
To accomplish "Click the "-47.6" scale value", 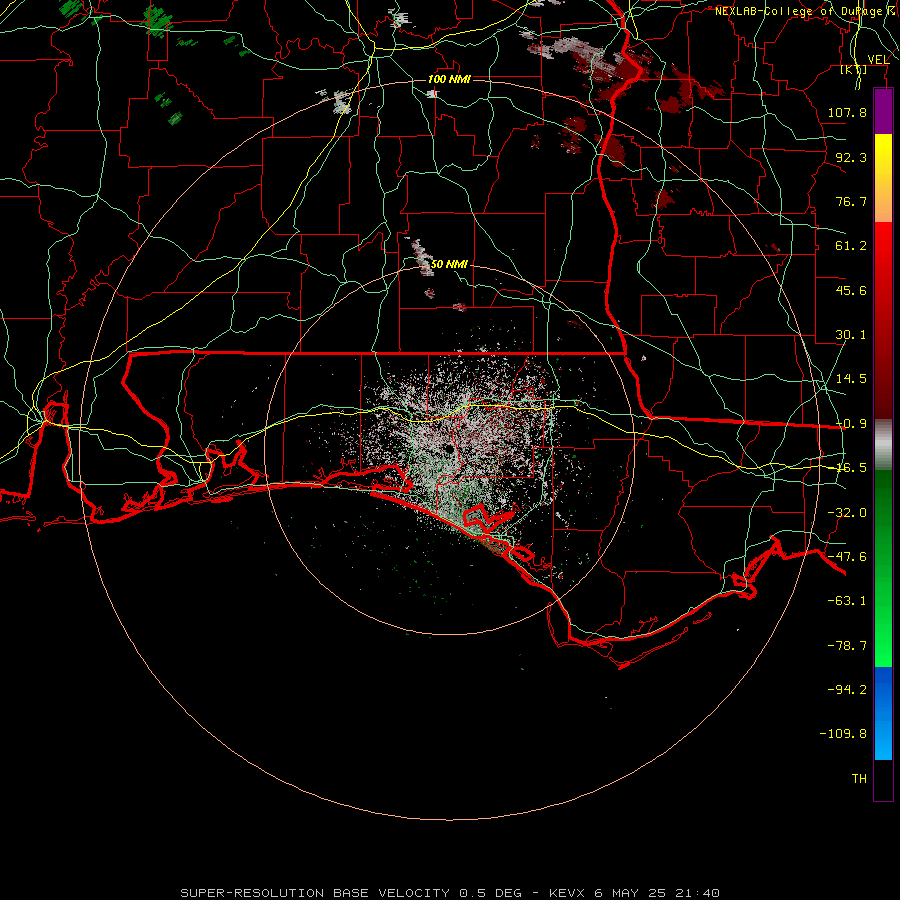I will coord(847,557).
